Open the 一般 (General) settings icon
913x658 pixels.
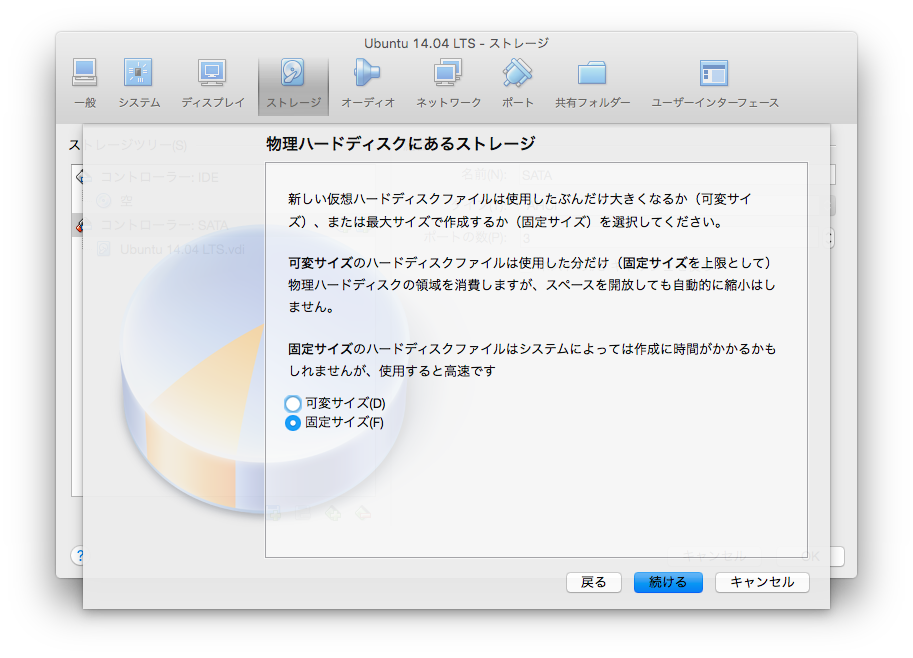coord(85,83)
